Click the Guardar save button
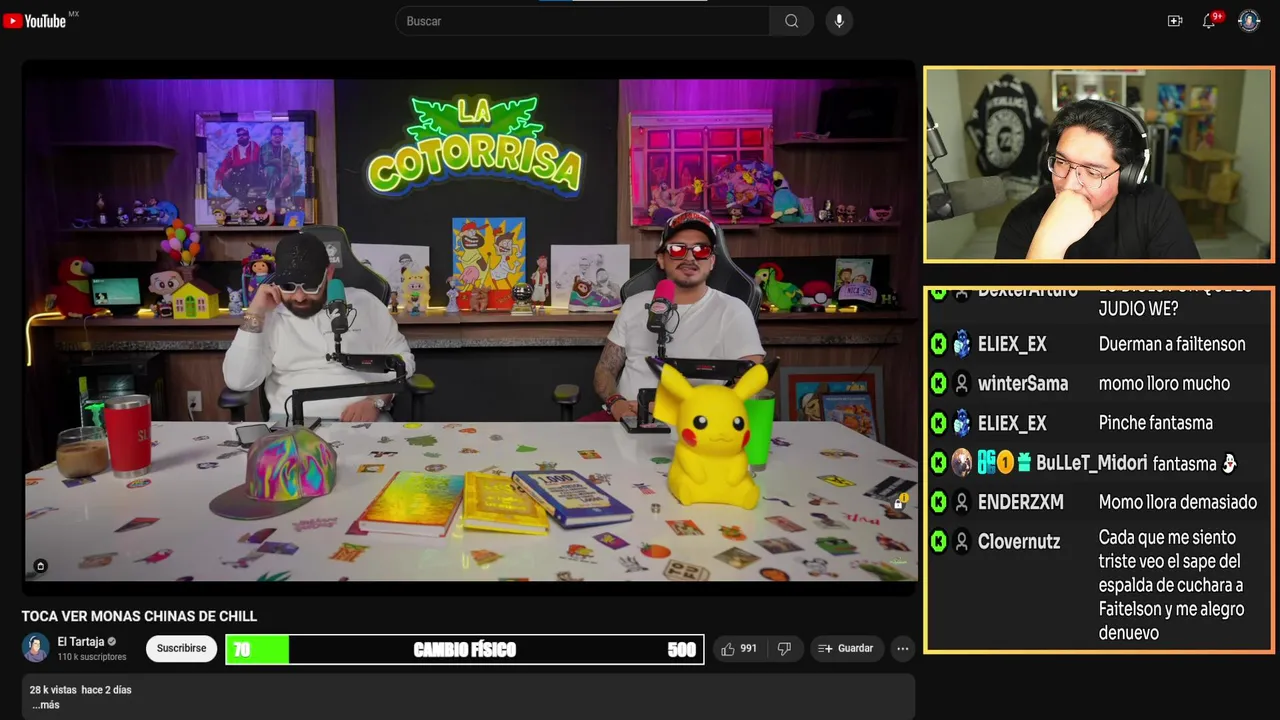The height and width of the screenshot is (720, 1280). [x=846, y=649]
